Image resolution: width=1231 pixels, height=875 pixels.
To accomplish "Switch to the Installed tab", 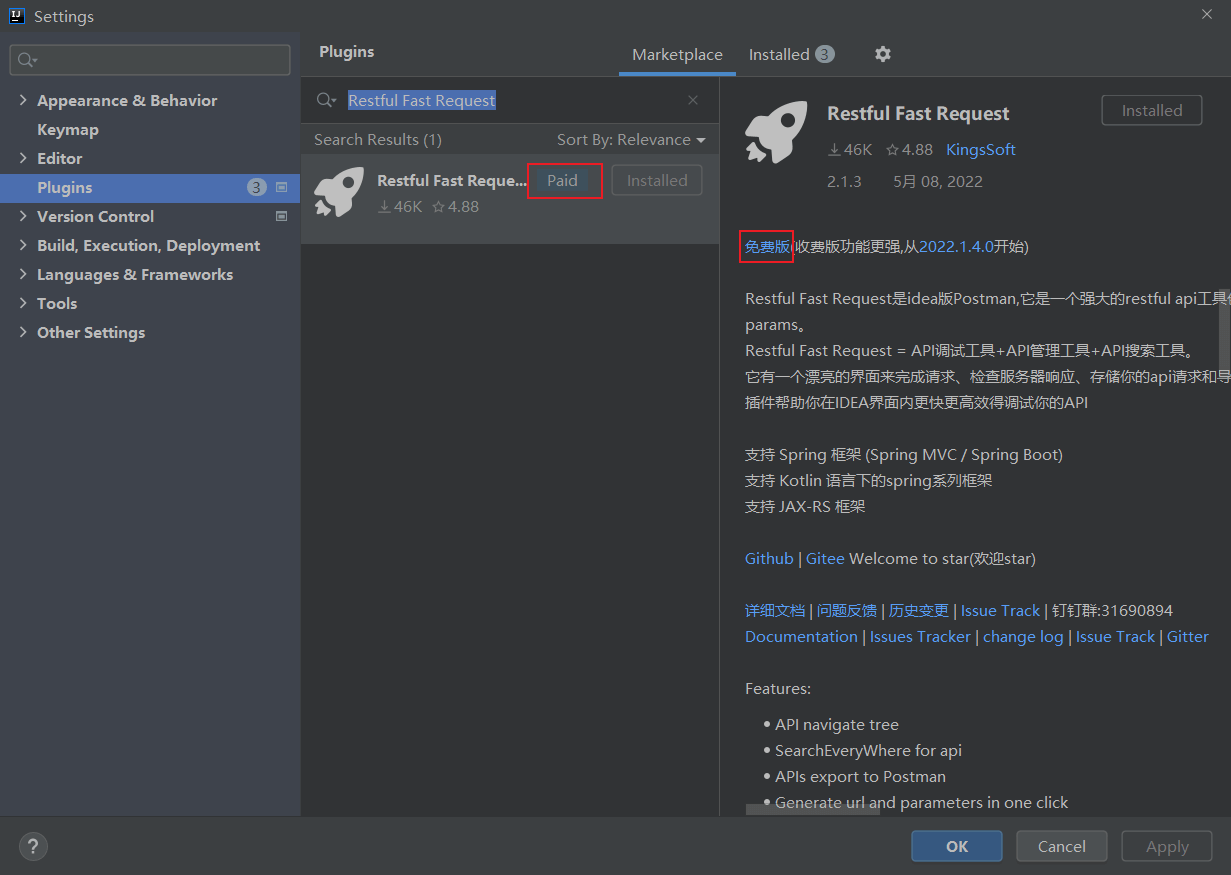I will 779,55.
